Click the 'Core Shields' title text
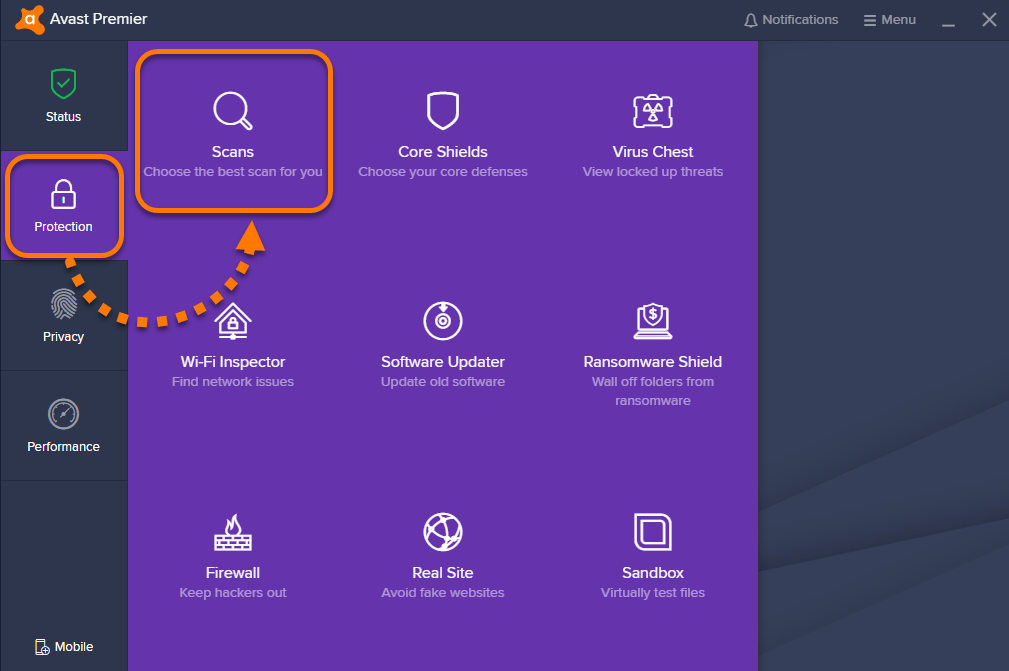The width and height of the screenshot is (1009, 671). pyautogui.click(x=443, y=152)
